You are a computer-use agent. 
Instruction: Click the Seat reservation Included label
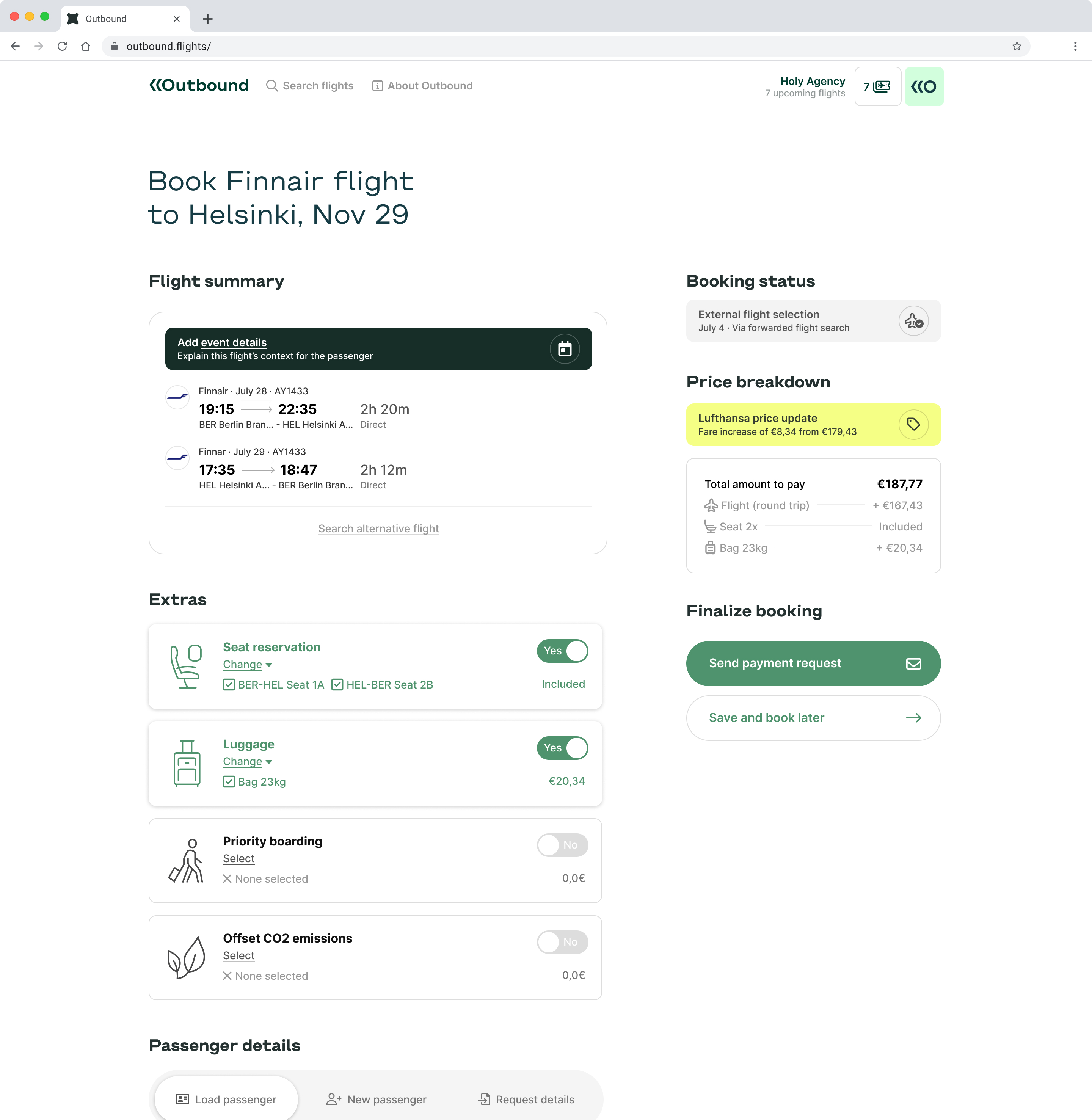point(563,684)
